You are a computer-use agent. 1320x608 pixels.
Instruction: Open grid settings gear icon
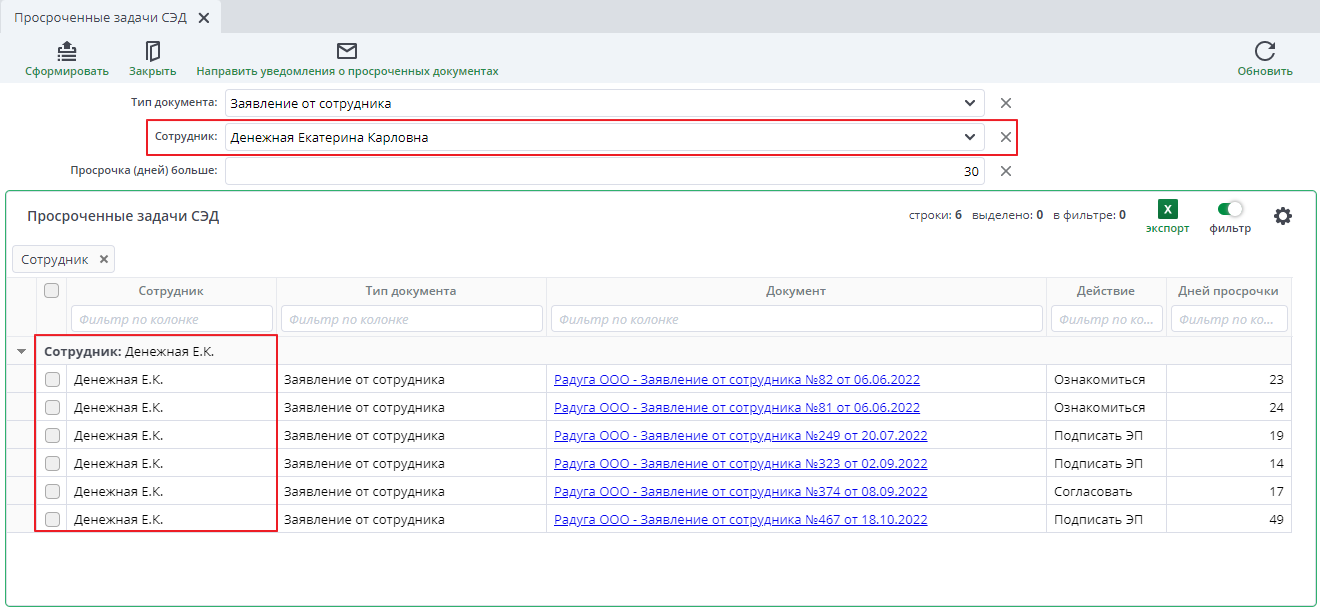tap(1283, 215)
